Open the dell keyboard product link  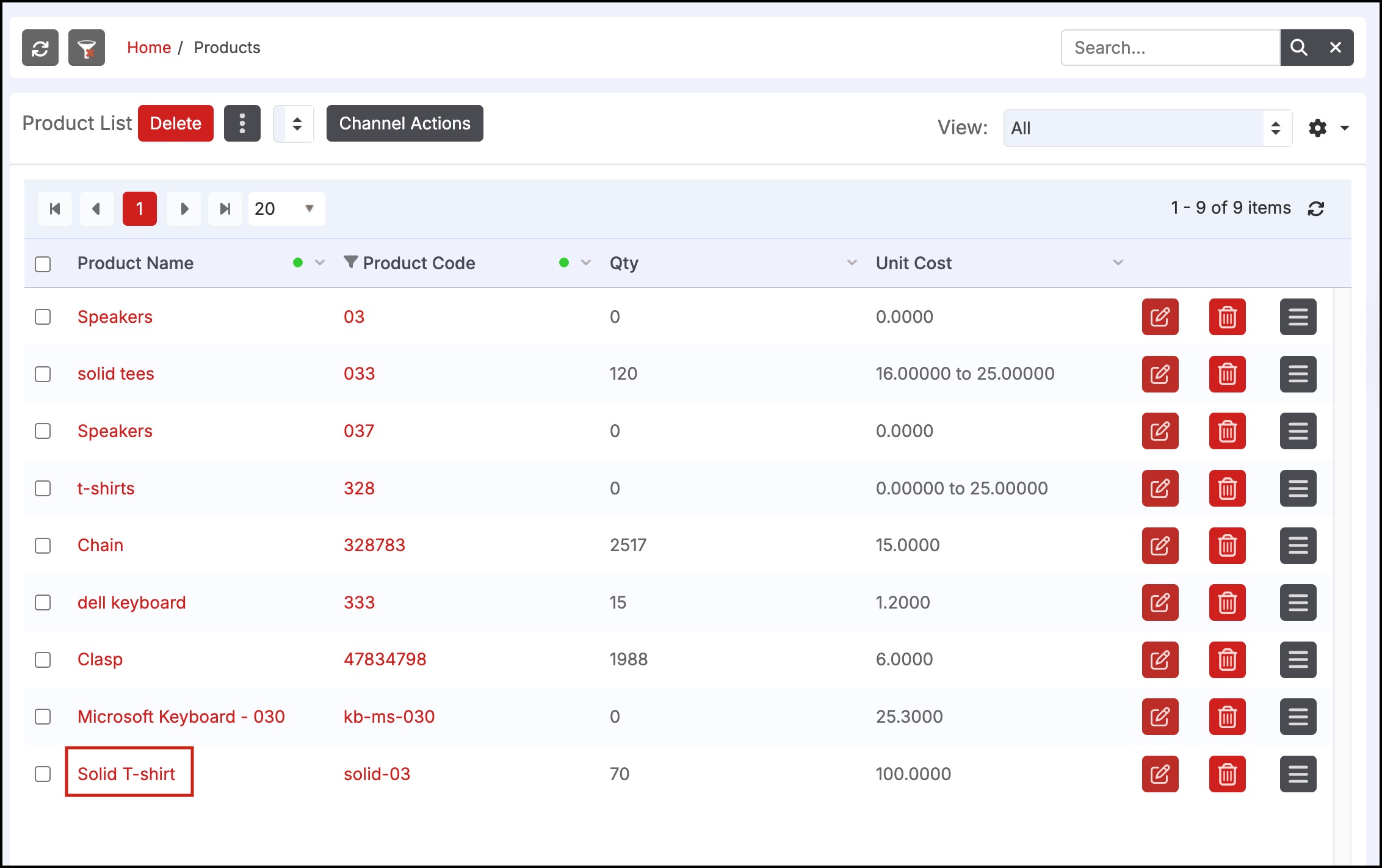131,602
